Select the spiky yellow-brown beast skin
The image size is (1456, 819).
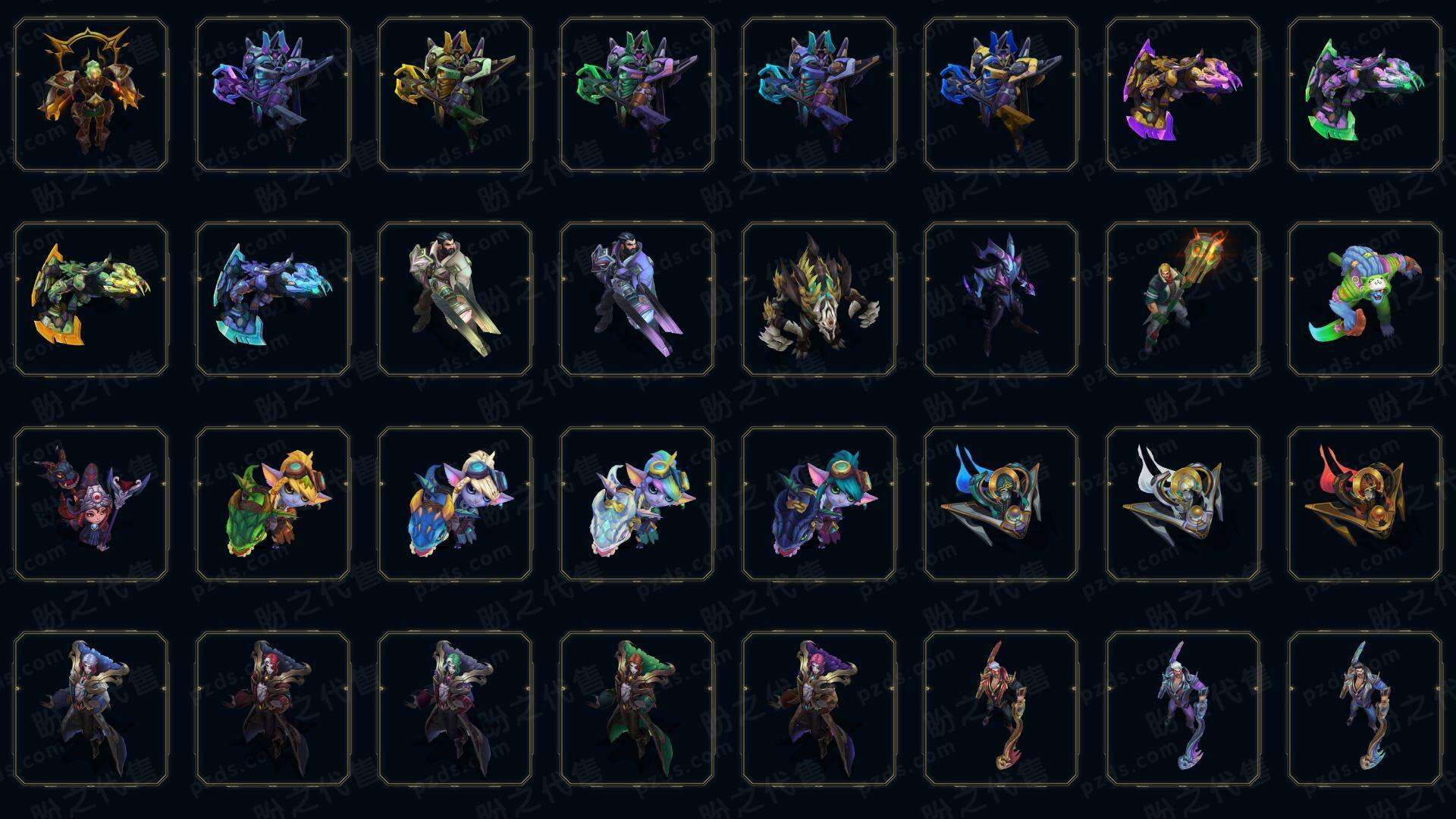[x=819, y=299]
